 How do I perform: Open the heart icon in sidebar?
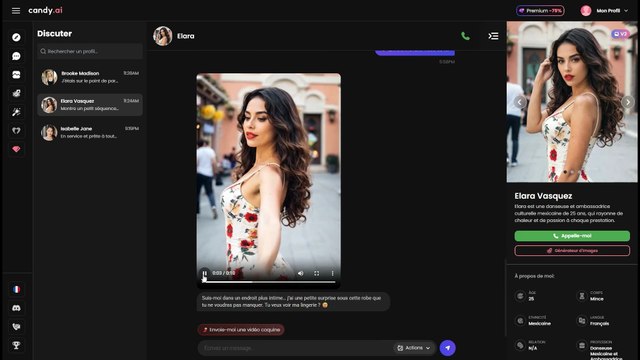click(16, 131)
